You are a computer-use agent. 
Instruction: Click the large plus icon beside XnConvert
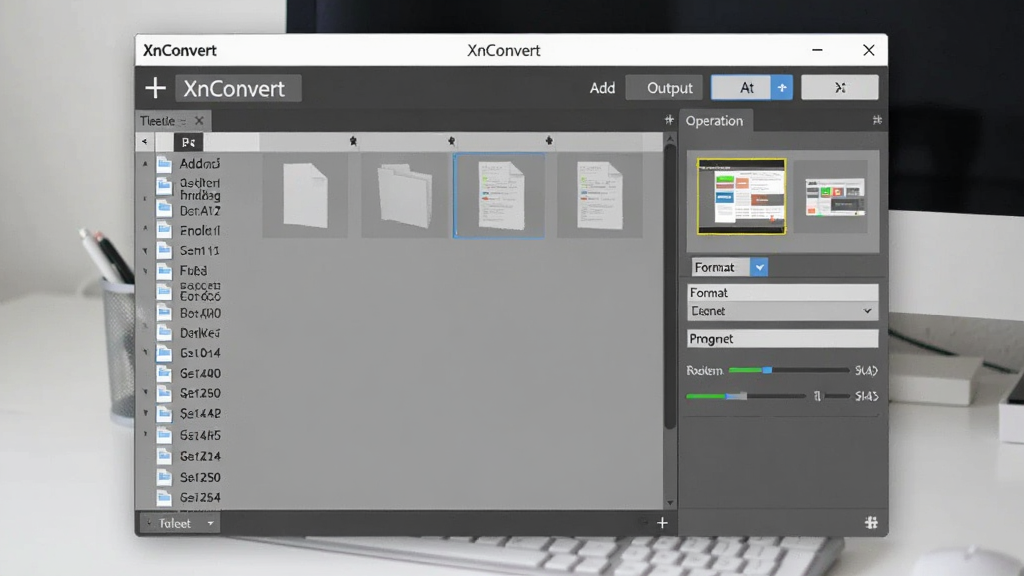pyautogui.click(x=155, y=88)
